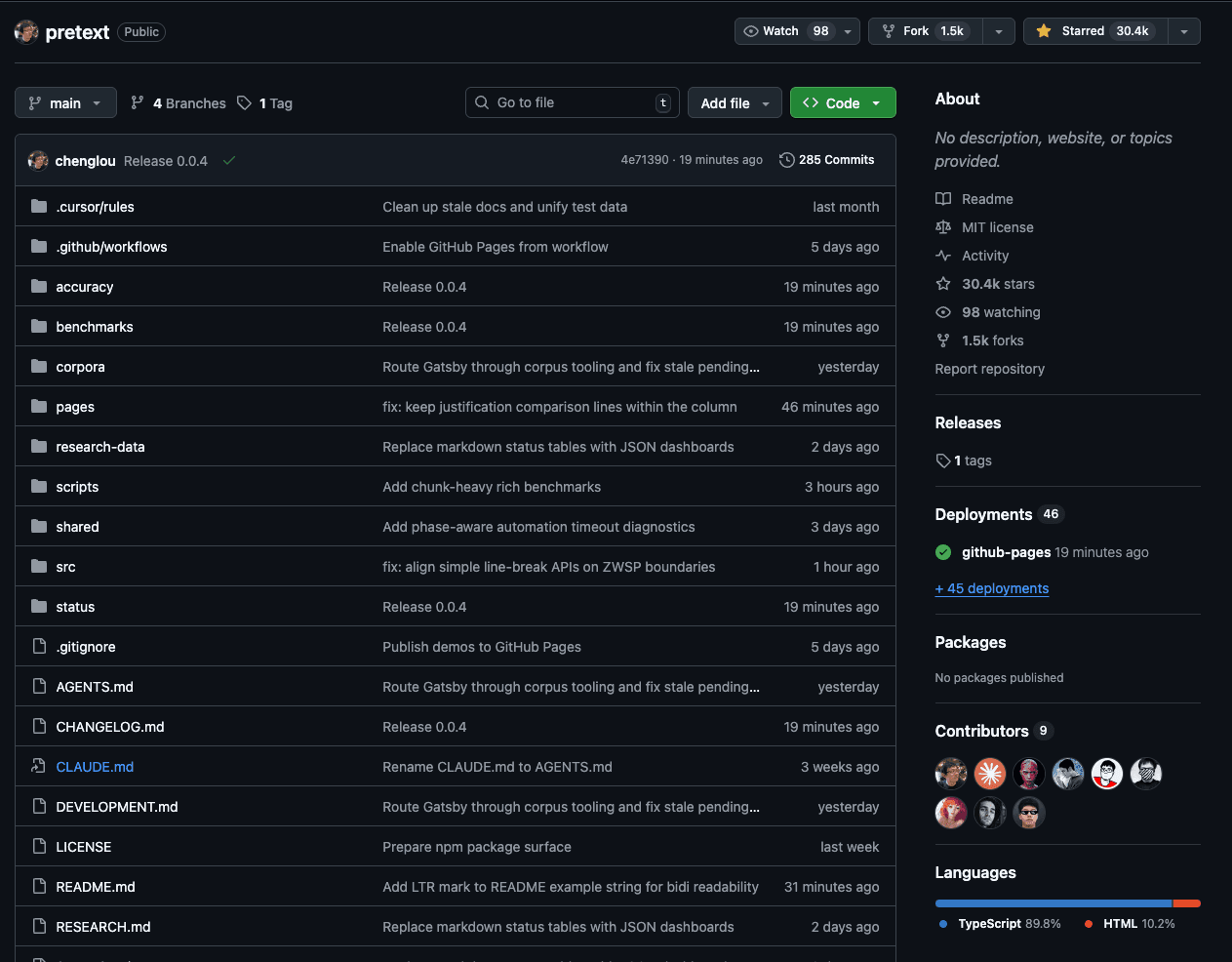Click the symlink icon beside CLAUDE.md
1232x962 pixels.
point(39,767)
